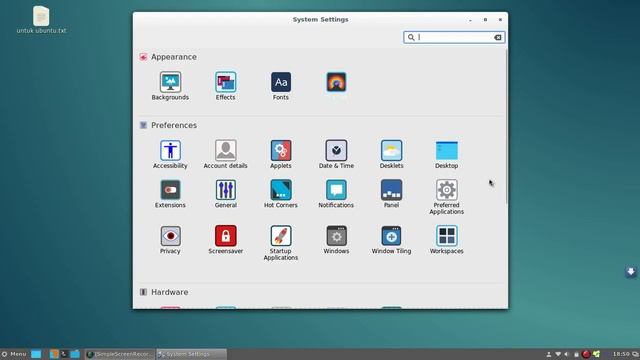Click the show desktop panel launcher
Screen dimensions: 640x360
coord(36,354)
